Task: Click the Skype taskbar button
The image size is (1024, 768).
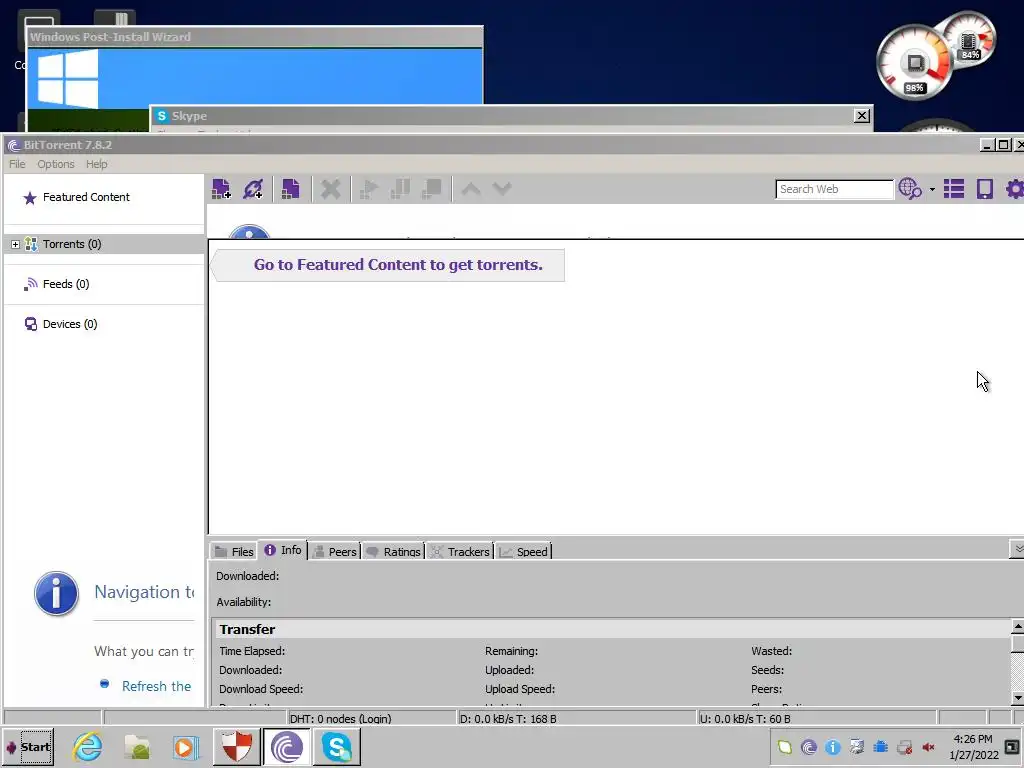Action: coord(337,747)
